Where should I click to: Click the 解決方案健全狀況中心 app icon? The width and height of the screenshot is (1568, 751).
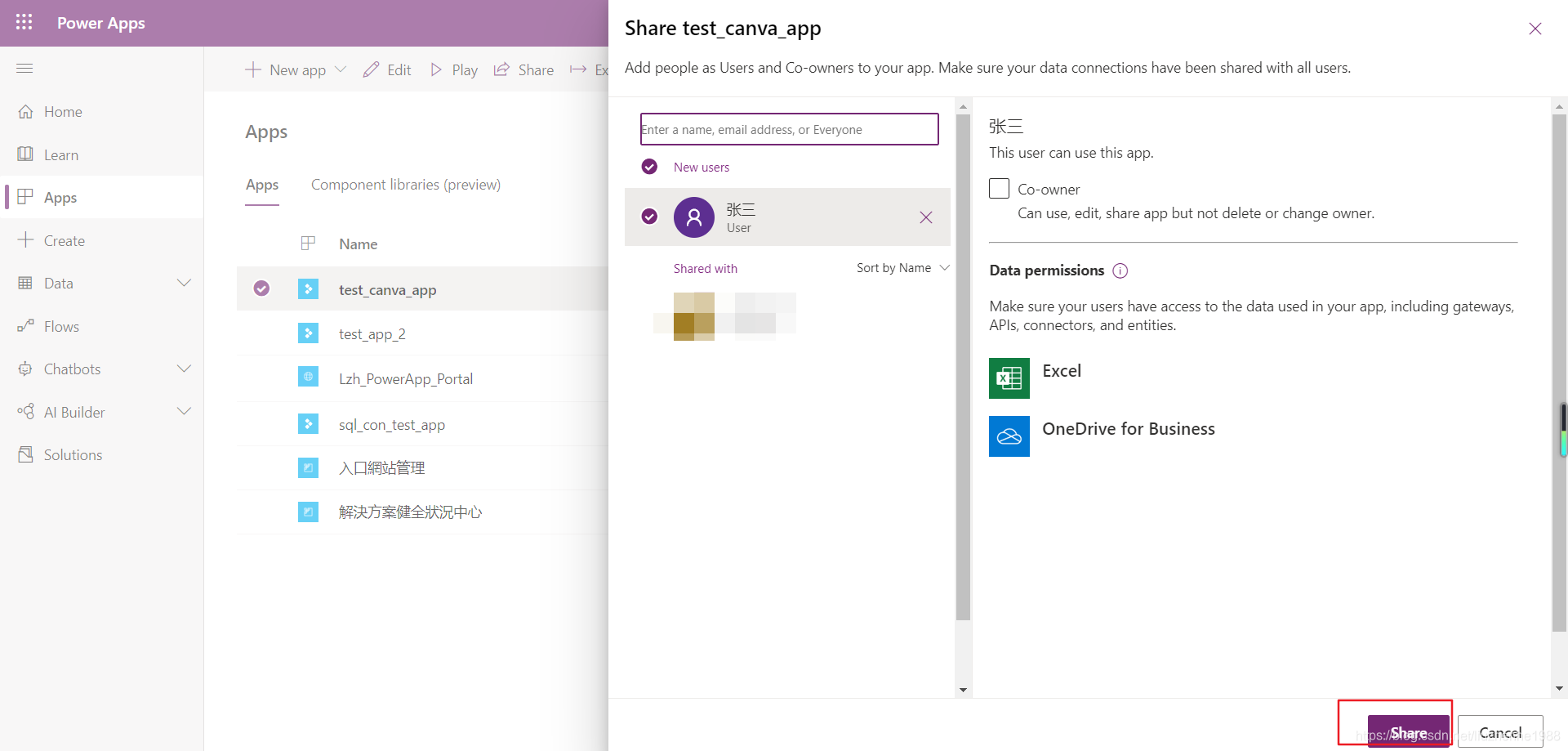pos(308,512)
